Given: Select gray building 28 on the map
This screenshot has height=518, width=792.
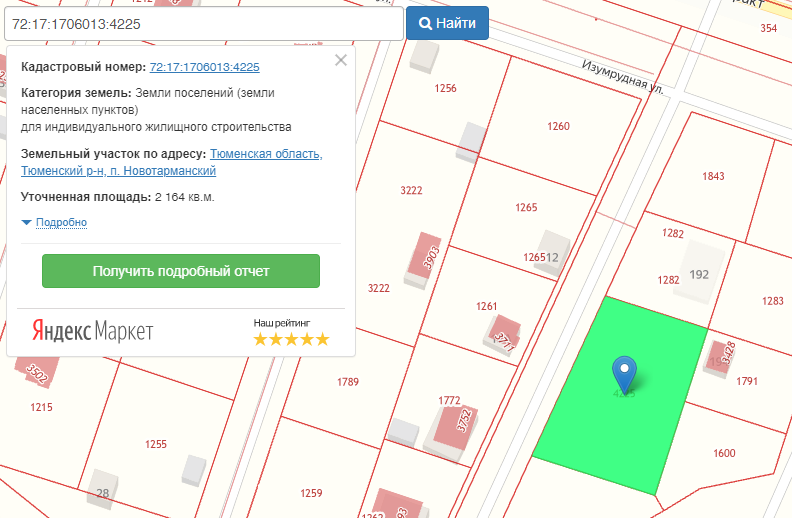Looking at the screenshot, I should pos(102,488).
